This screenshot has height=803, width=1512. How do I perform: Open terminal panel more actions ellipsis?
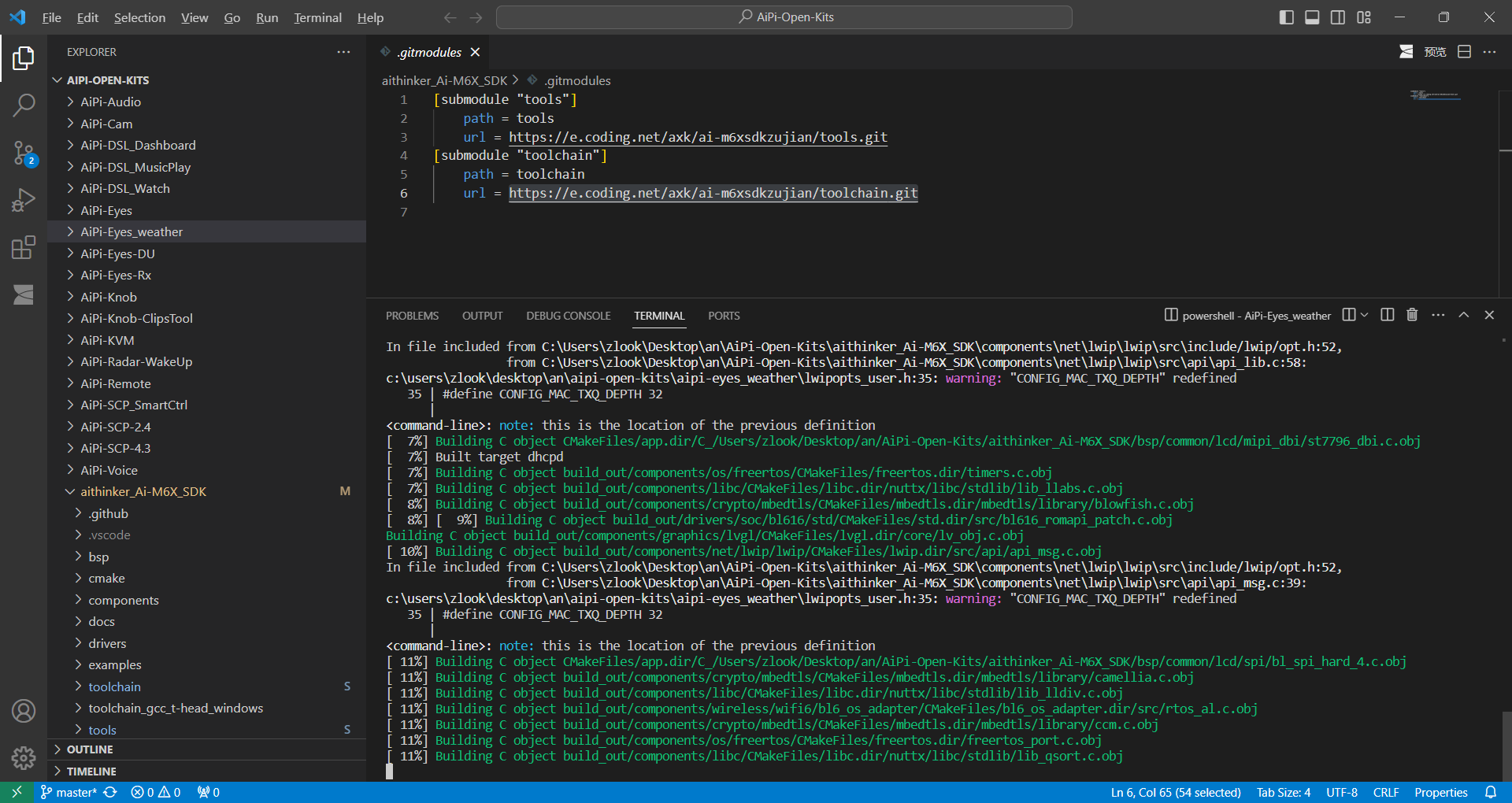1438,315
